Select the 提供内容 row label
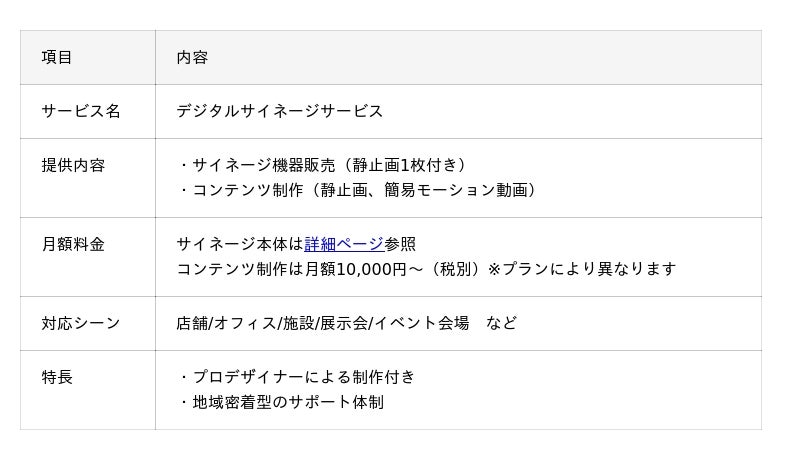The image size is (800, 460). (x=72, y=165)
